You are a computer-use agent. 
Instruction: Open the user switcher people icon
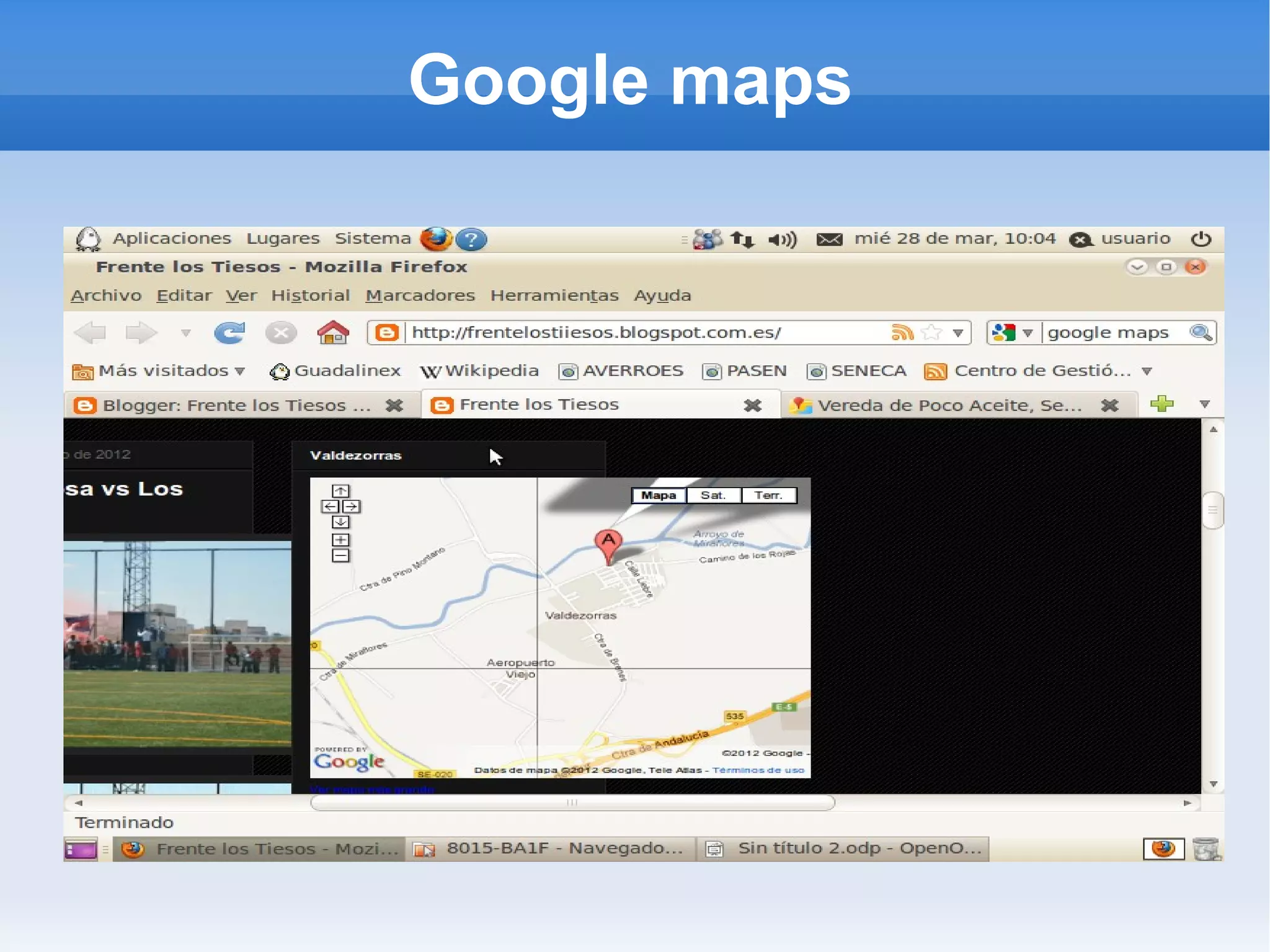pos(708,239)
